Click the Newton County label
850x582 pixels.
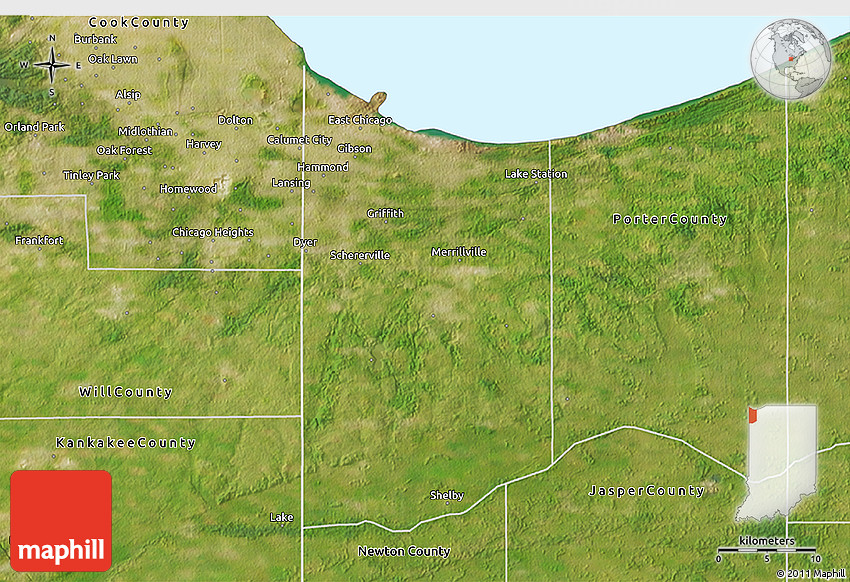click(404, 551)
